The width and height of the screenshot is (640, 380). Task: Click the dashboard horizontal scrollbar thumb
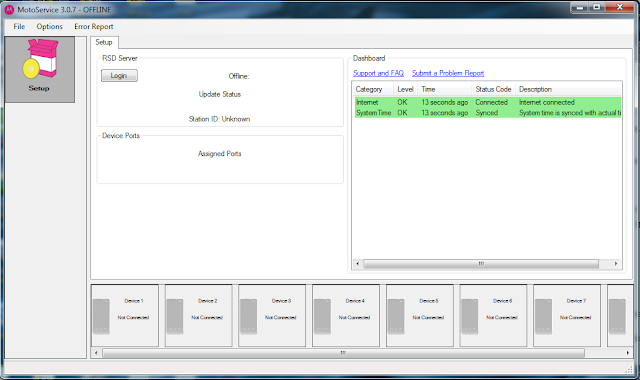click(481, 264)
